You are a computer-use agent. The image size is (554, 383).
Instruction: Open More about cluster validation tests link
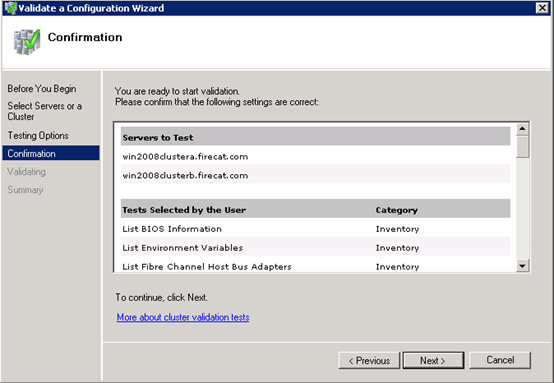[x=183, y=317]
